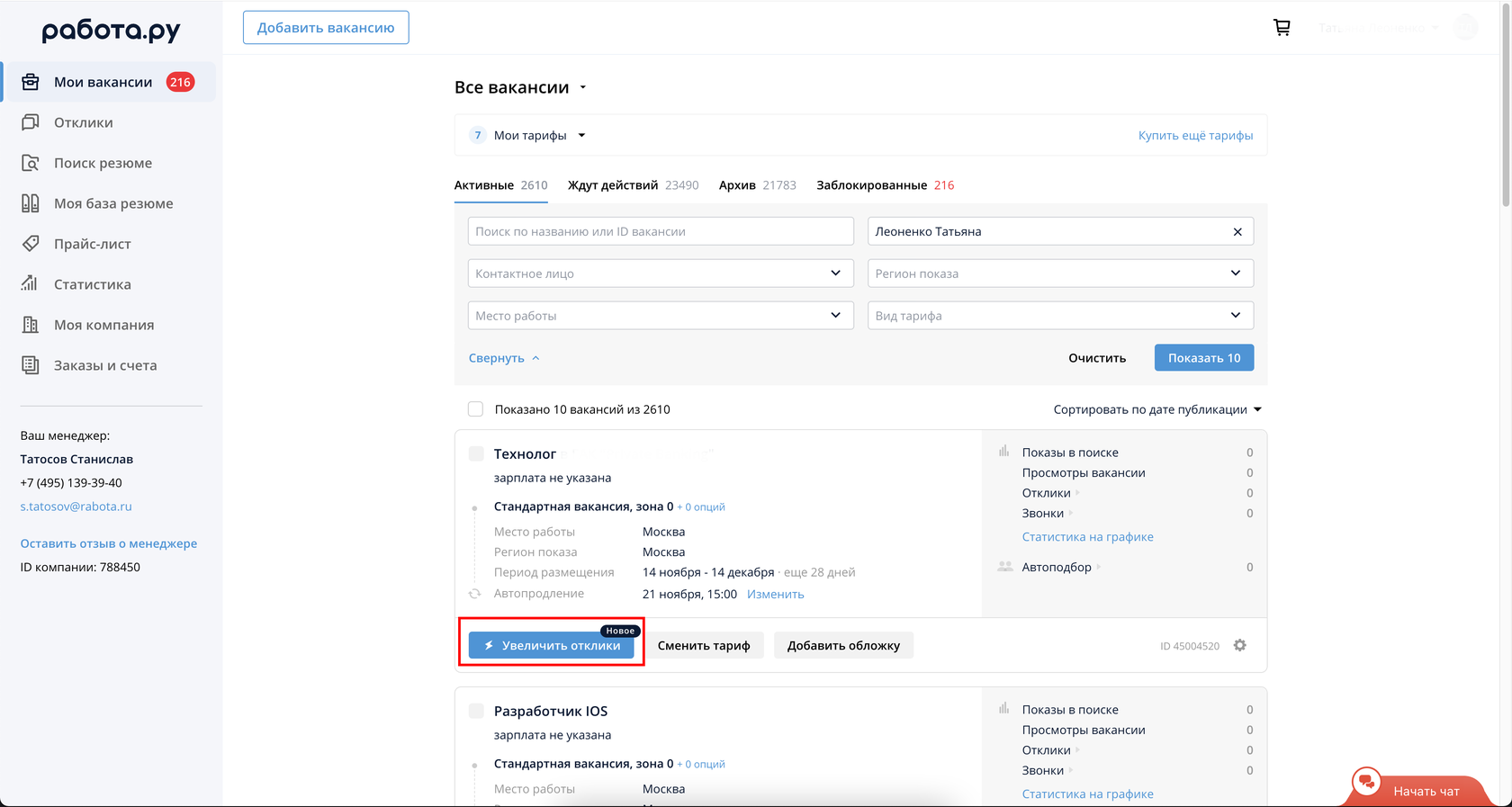1512x807 pixels.
Task: Expand the Контактное лицо dropdown
Action: [x=660, y=273]
